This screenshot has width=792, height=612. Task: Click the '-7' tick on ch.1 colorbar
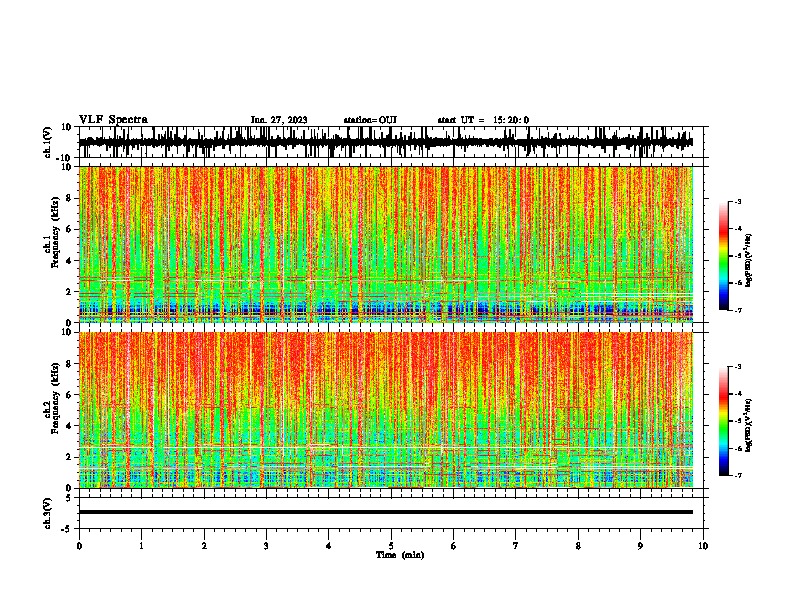tap(737, 310)
